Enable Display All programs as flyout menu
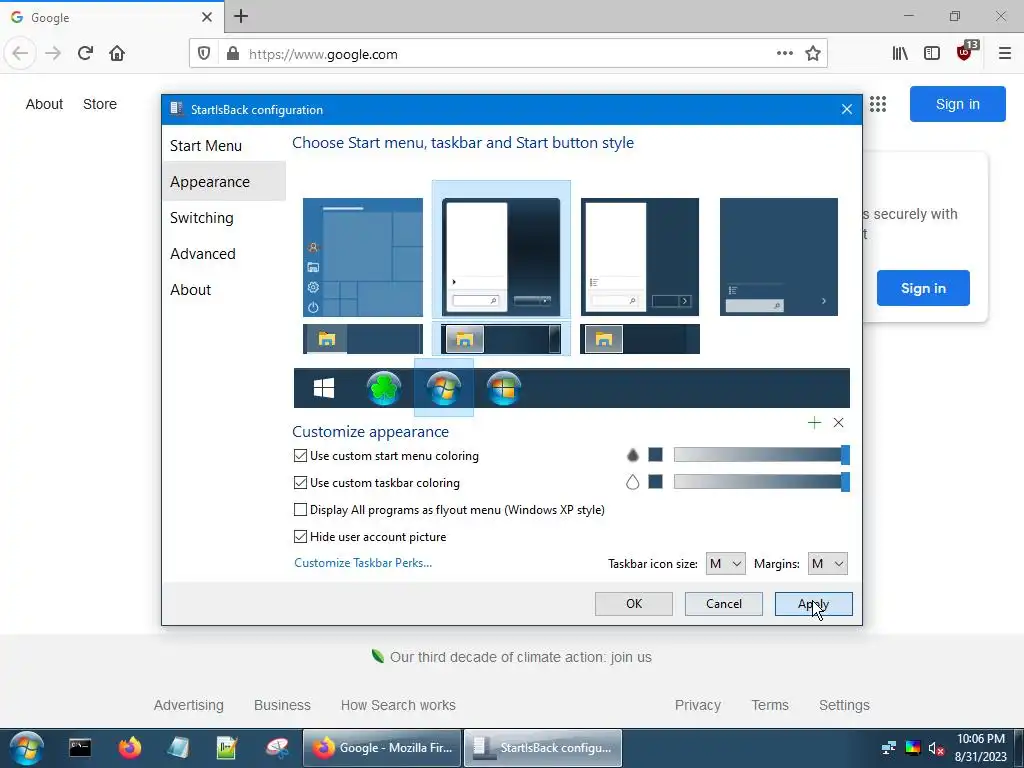The image size is (1024, 768). (300, 509)
